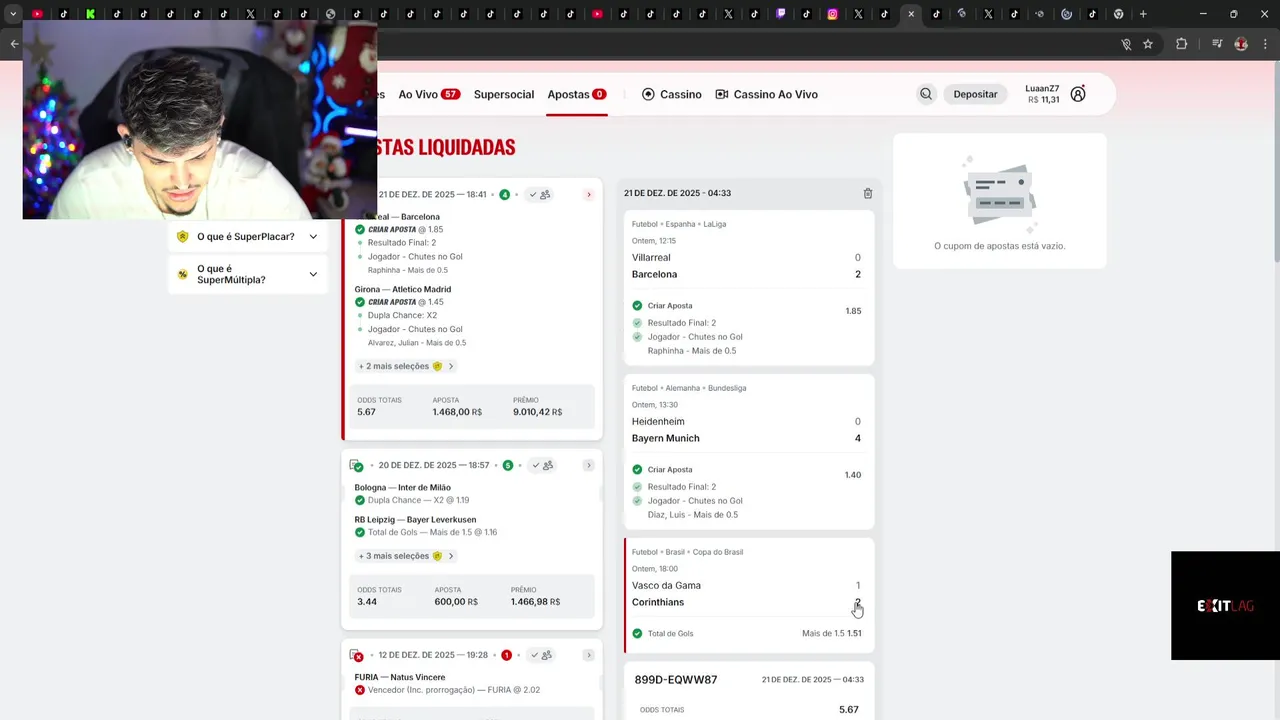
Task: Open a new browser tab with plus
Action: [x=1143, y=14]
